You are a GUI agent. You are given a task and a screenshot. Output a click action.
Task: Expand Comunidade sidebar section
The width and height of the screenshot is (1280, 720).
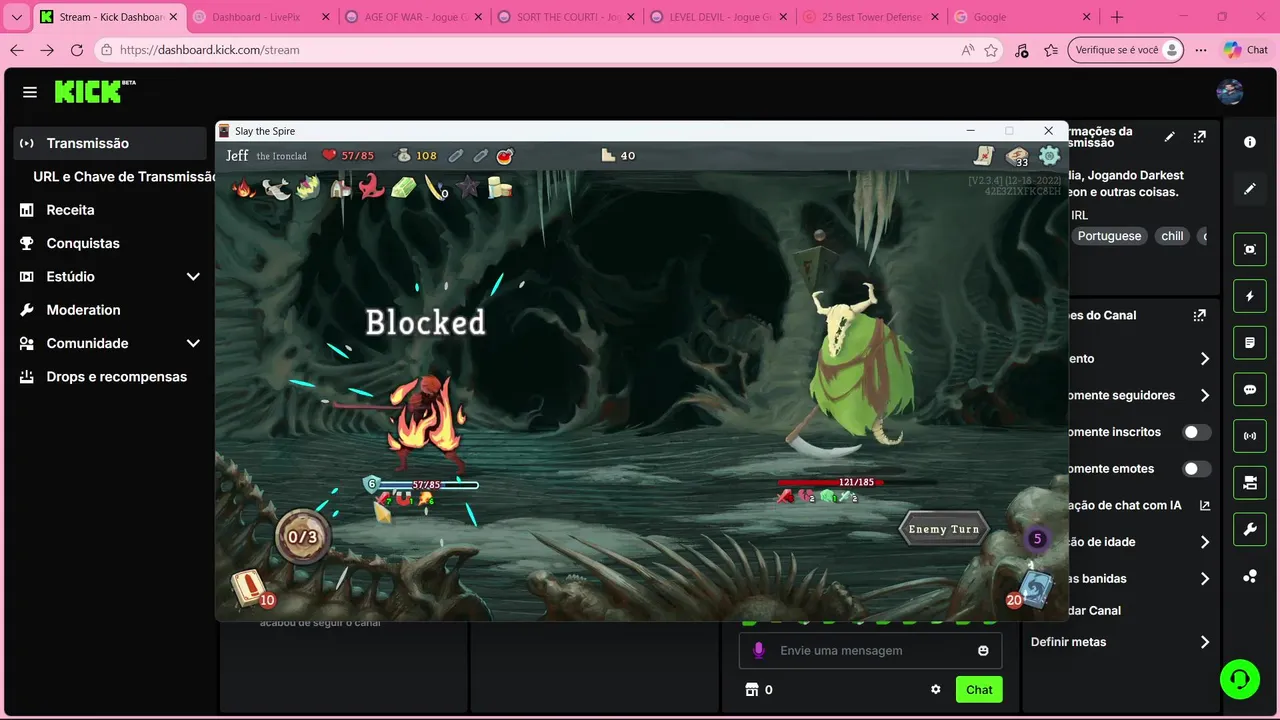193,343
